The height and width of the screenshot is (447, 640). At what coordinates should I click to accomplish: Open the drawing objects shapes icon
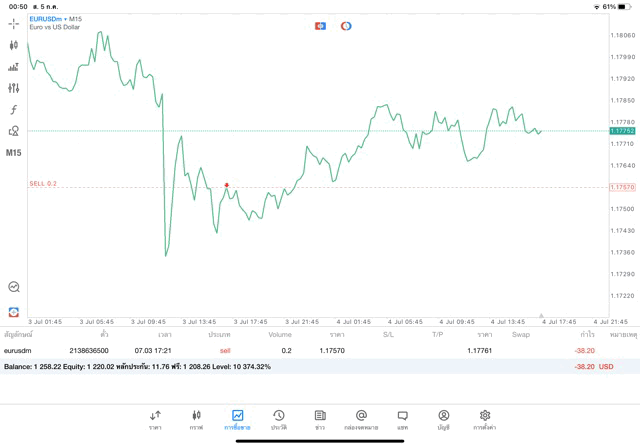[13, 131]
